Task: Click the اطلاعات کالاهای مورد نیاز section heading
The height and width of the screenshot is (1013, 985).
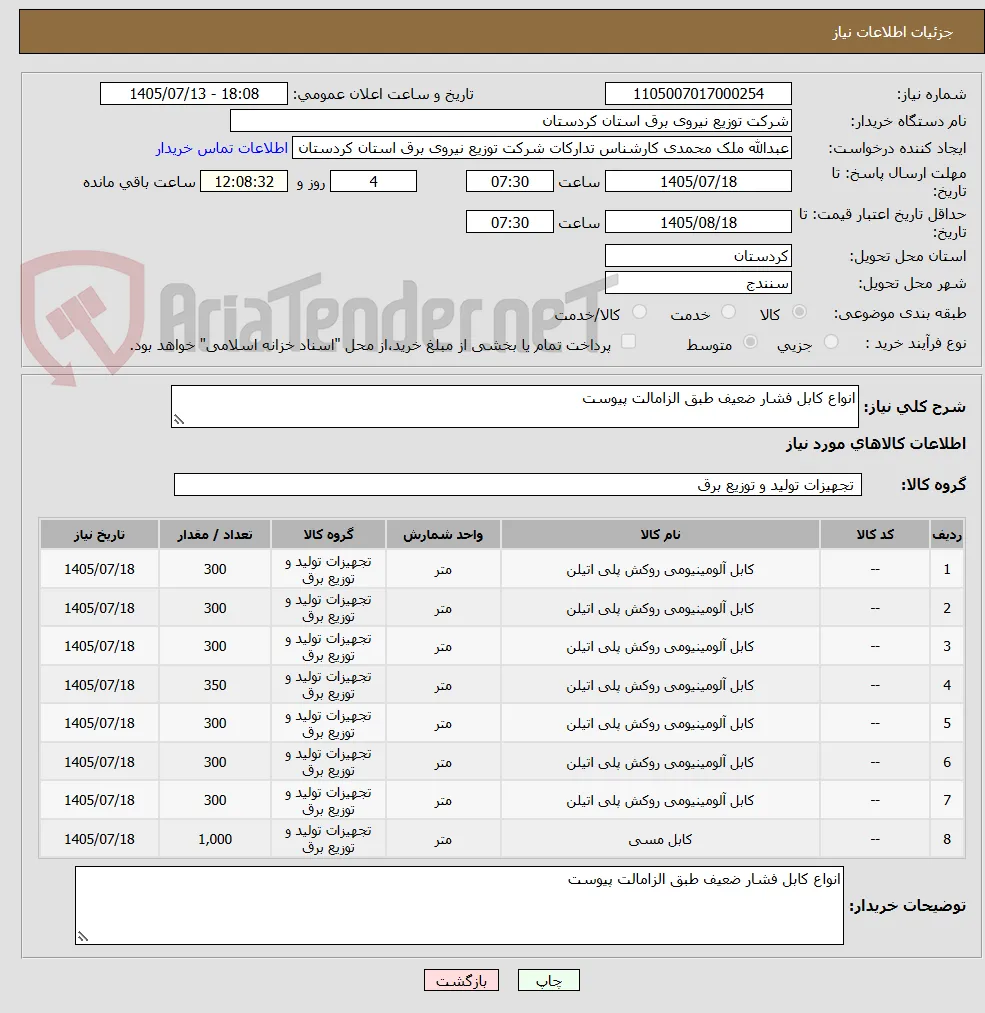Action: click(875, 444)
